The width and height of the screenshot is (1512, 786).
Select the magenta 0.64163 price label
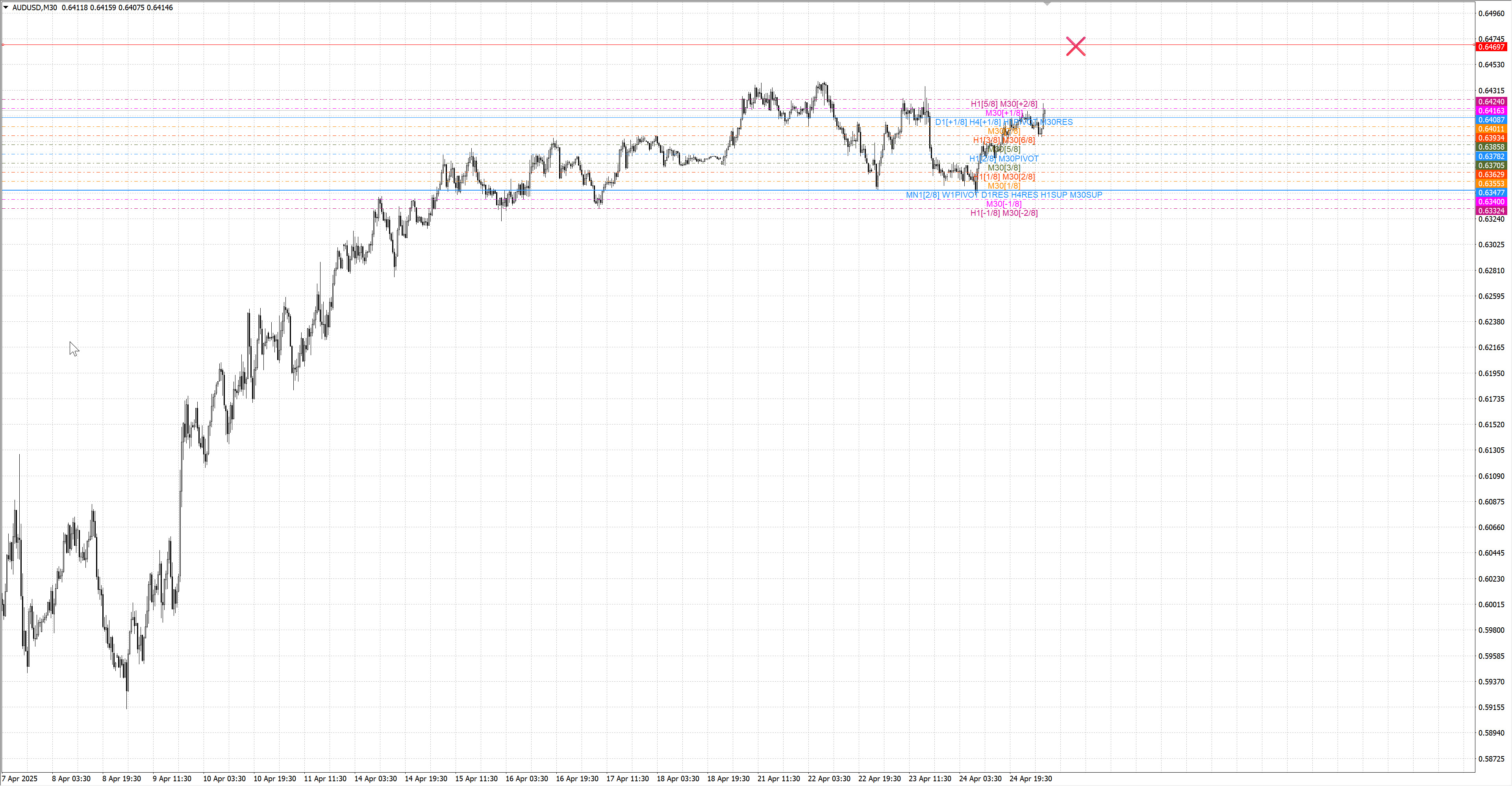pyautogui.click(x=1491, y=111)
